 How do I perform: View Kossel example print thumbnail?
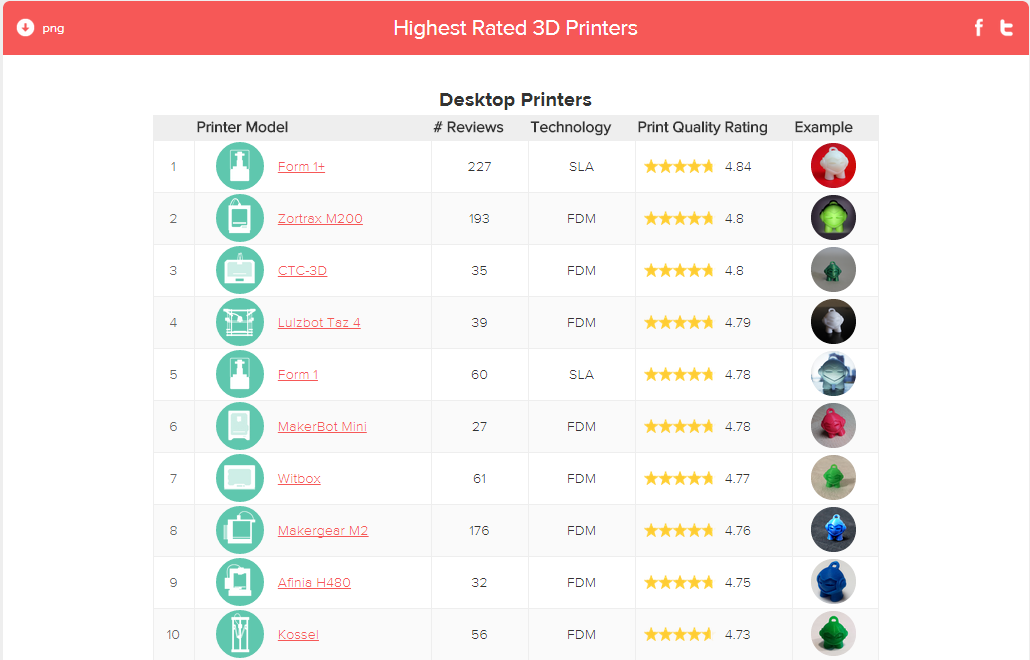(x=833, y=634)
